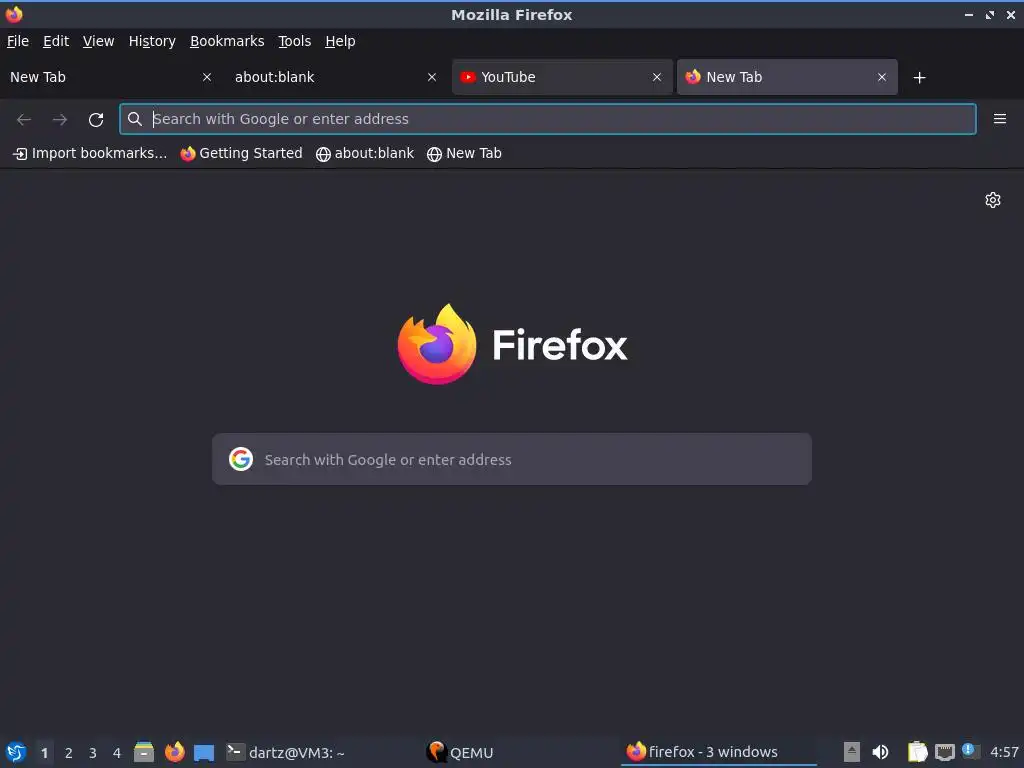Click the search magnifier icon in address bar
Screen dimensions: 1024x768
[x=135, y=119]
